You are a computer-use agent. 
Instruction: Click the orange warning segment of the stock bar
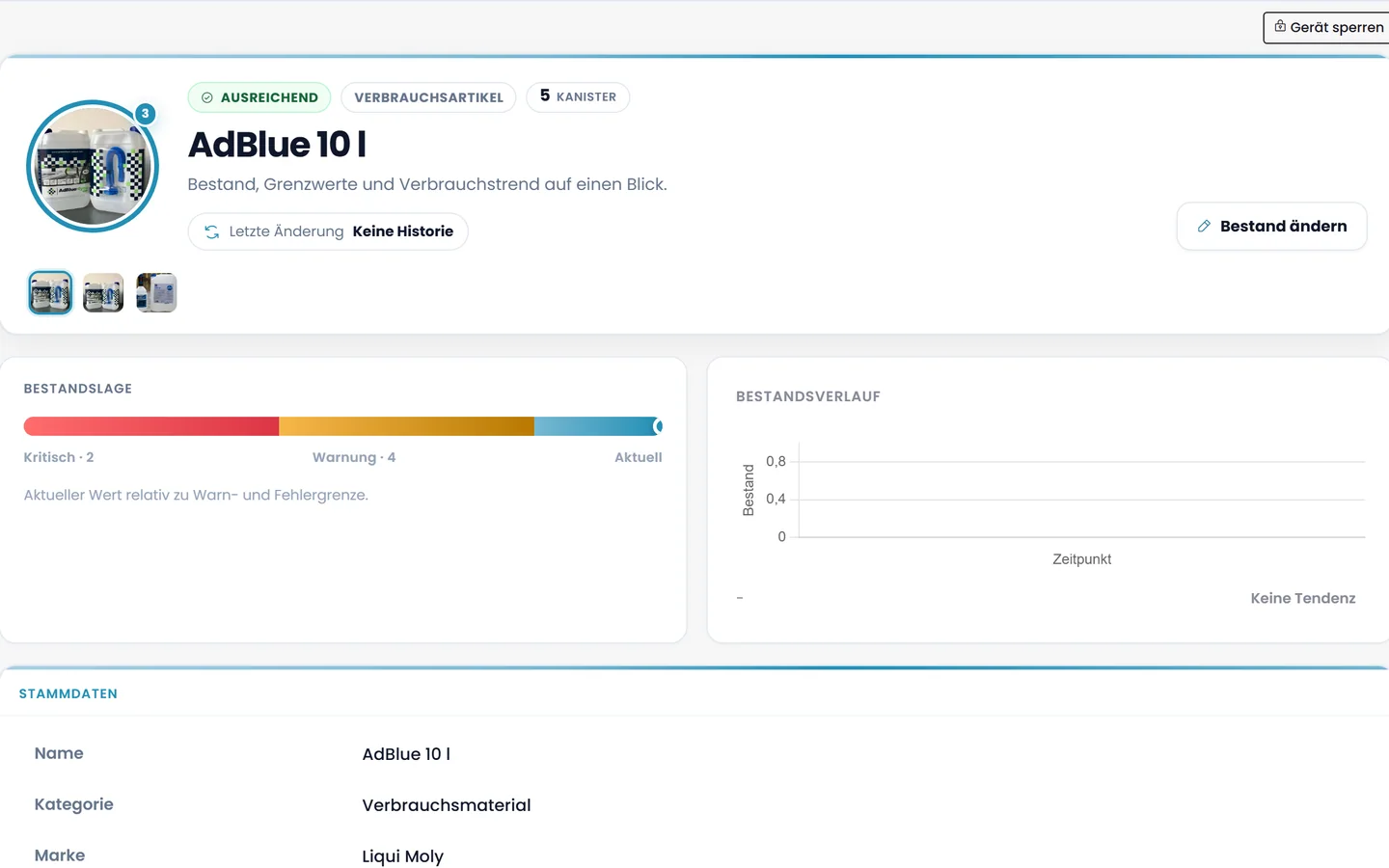406,426
